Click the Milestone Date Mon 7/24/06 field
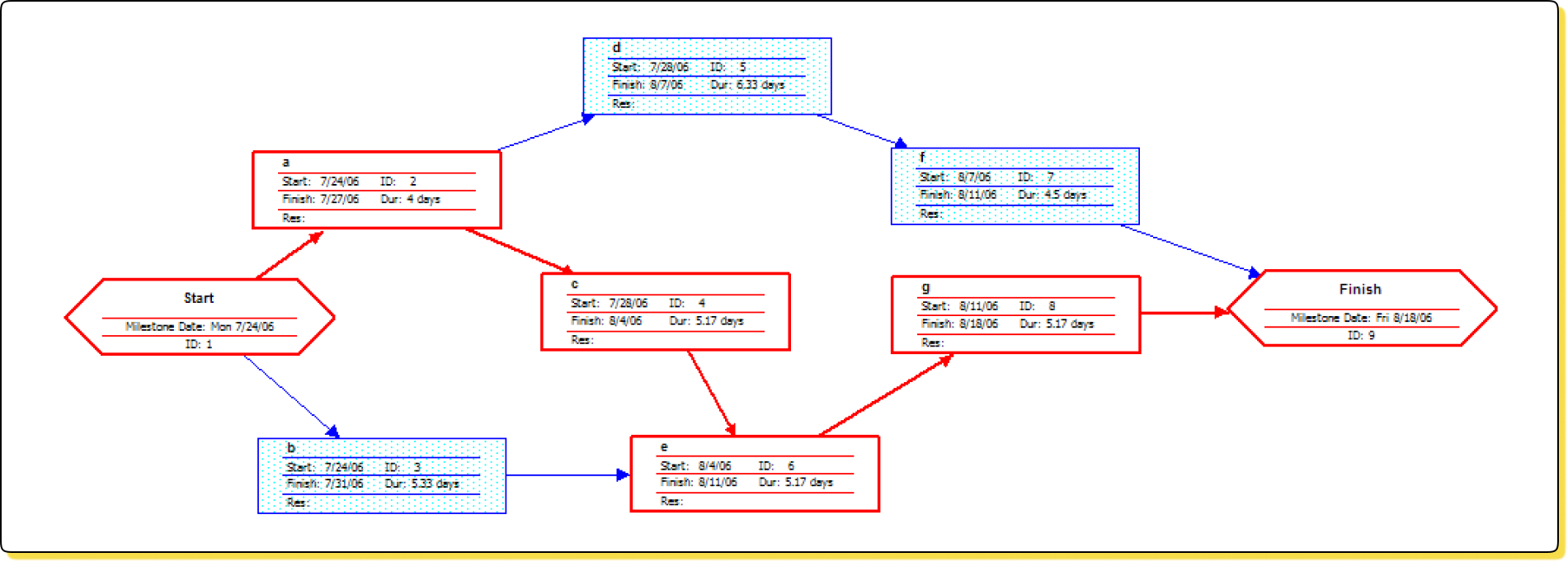The image size is (1568, 562). pyautogui.click(x=200, y=327)
